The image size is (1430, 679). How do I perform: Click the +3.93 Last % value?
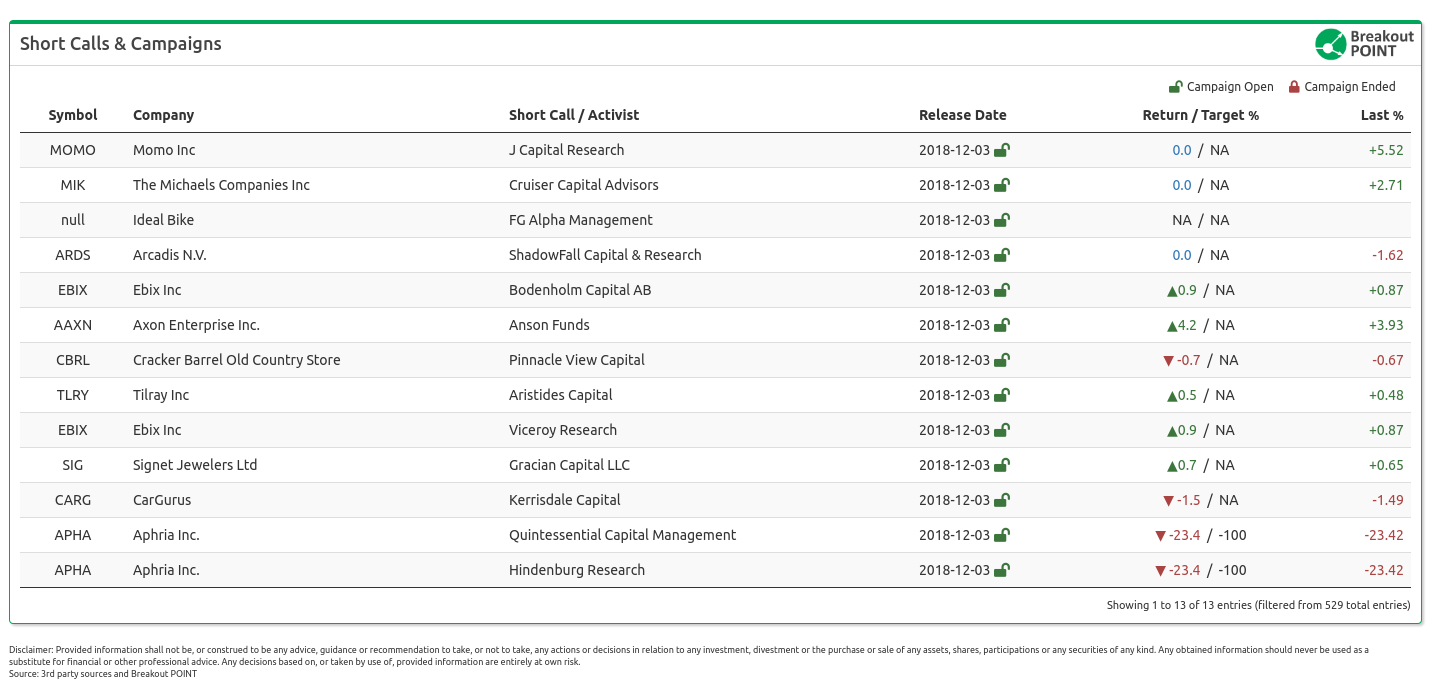click(1386, 325)
